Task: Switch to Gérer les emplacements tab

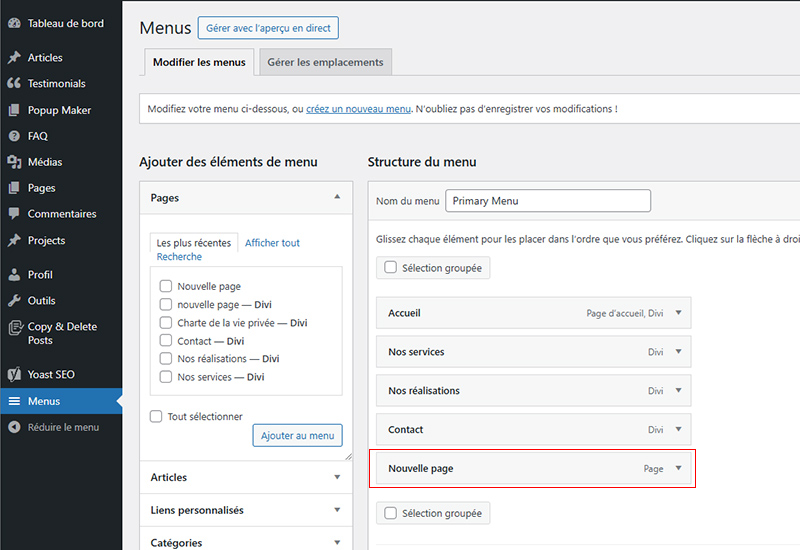Action: tap(325, 62)
